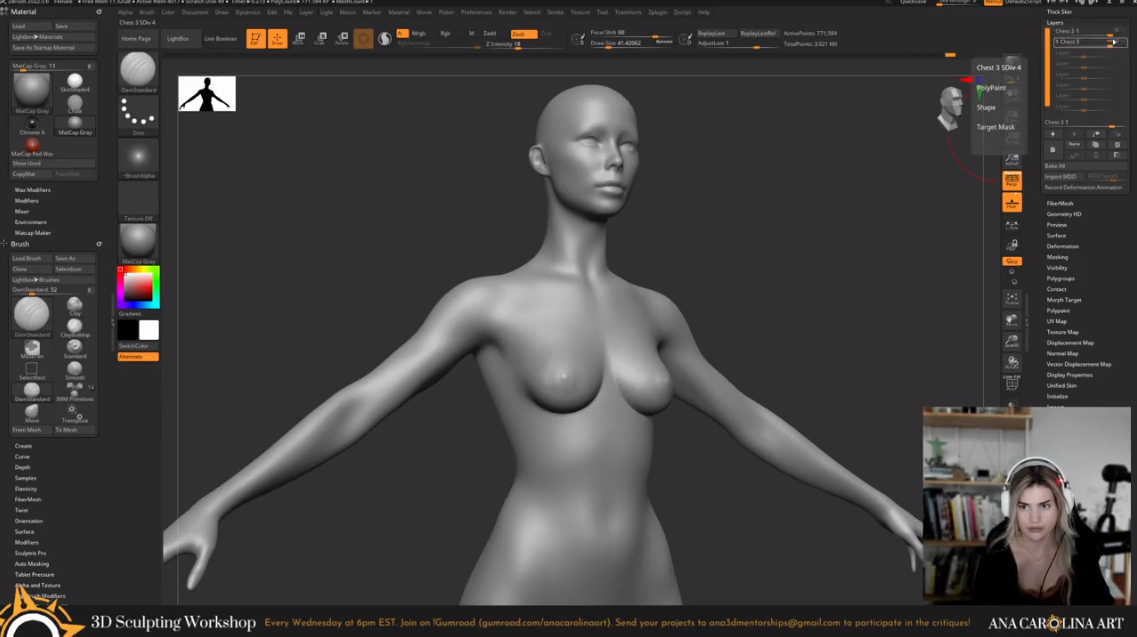Activate the Edit mode button
This screenshot has height=637, width=1137.
point(255,38)
